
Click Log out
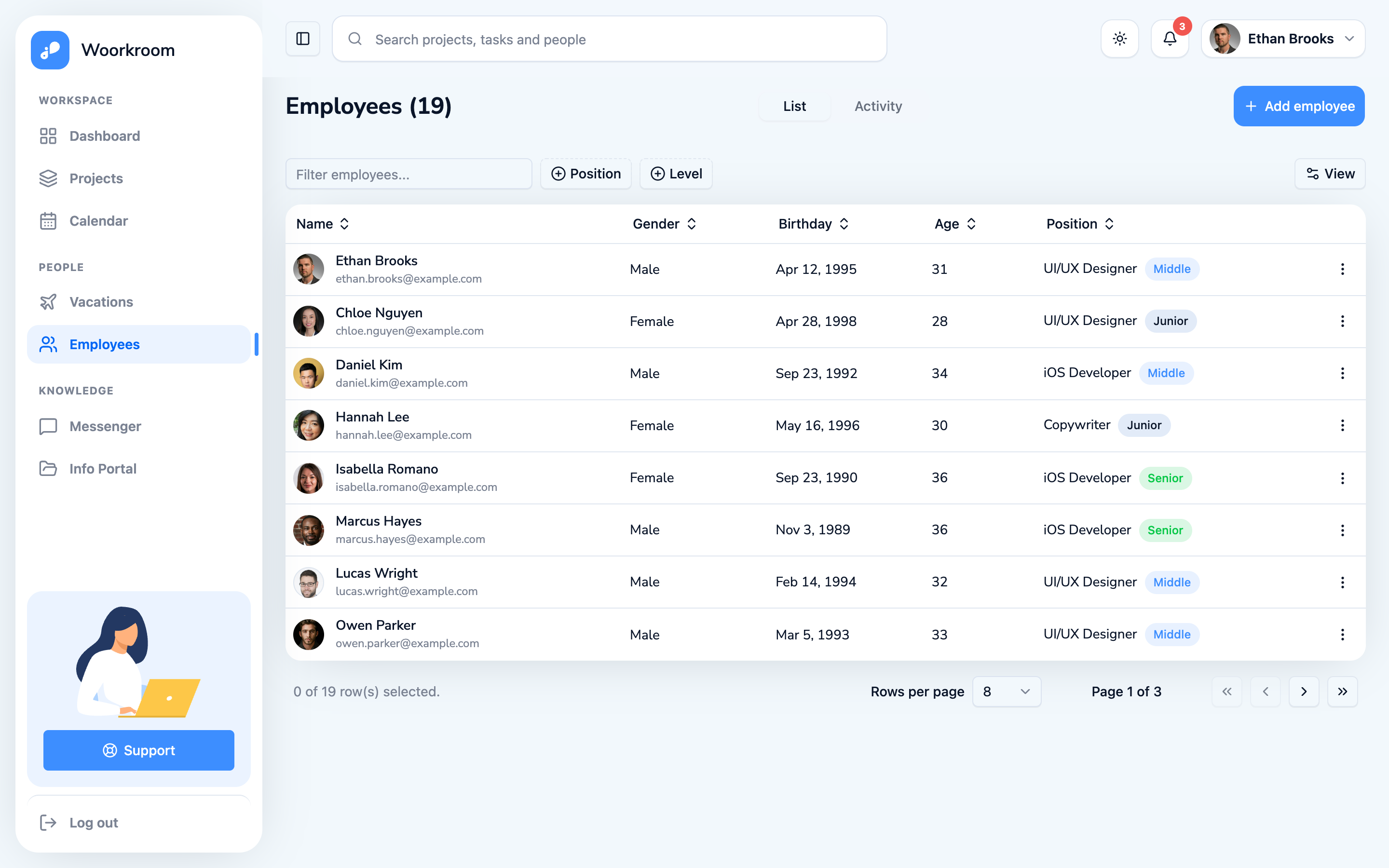[x=138, y=823]
